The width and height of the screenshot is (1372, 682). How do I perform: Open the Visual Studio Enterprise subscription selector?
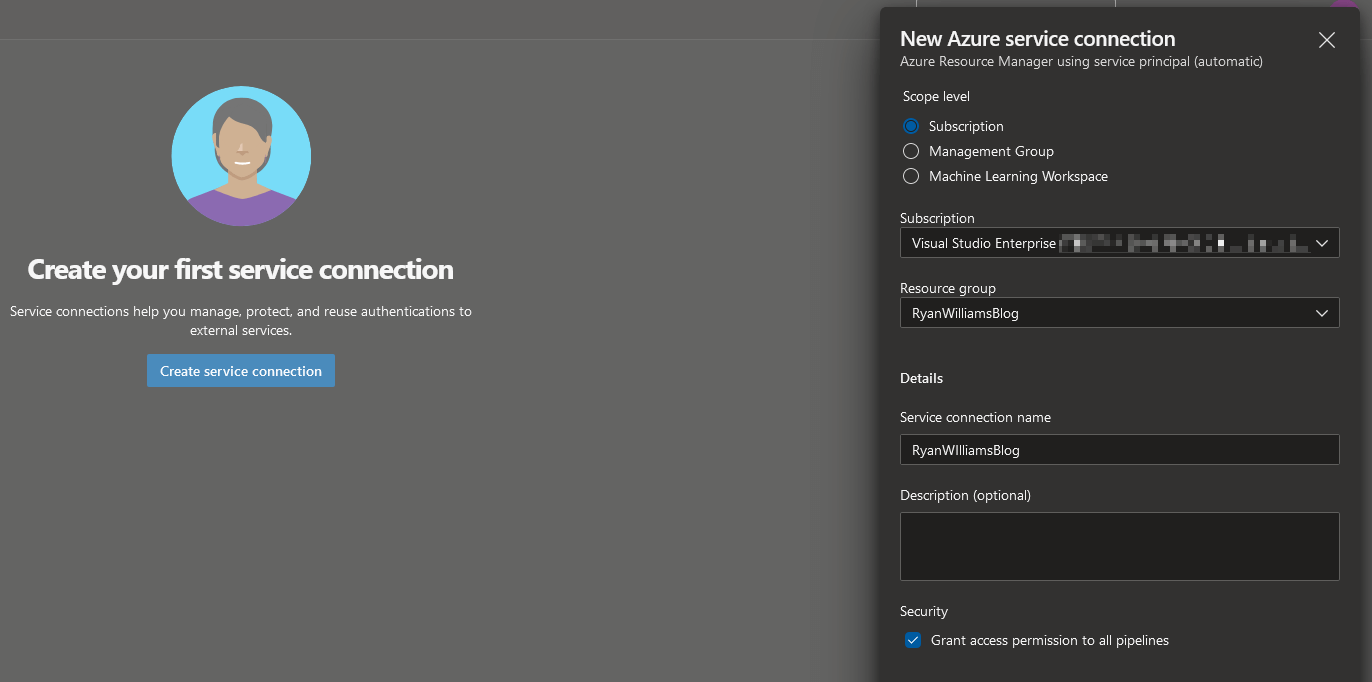(x=1119, y=242)
